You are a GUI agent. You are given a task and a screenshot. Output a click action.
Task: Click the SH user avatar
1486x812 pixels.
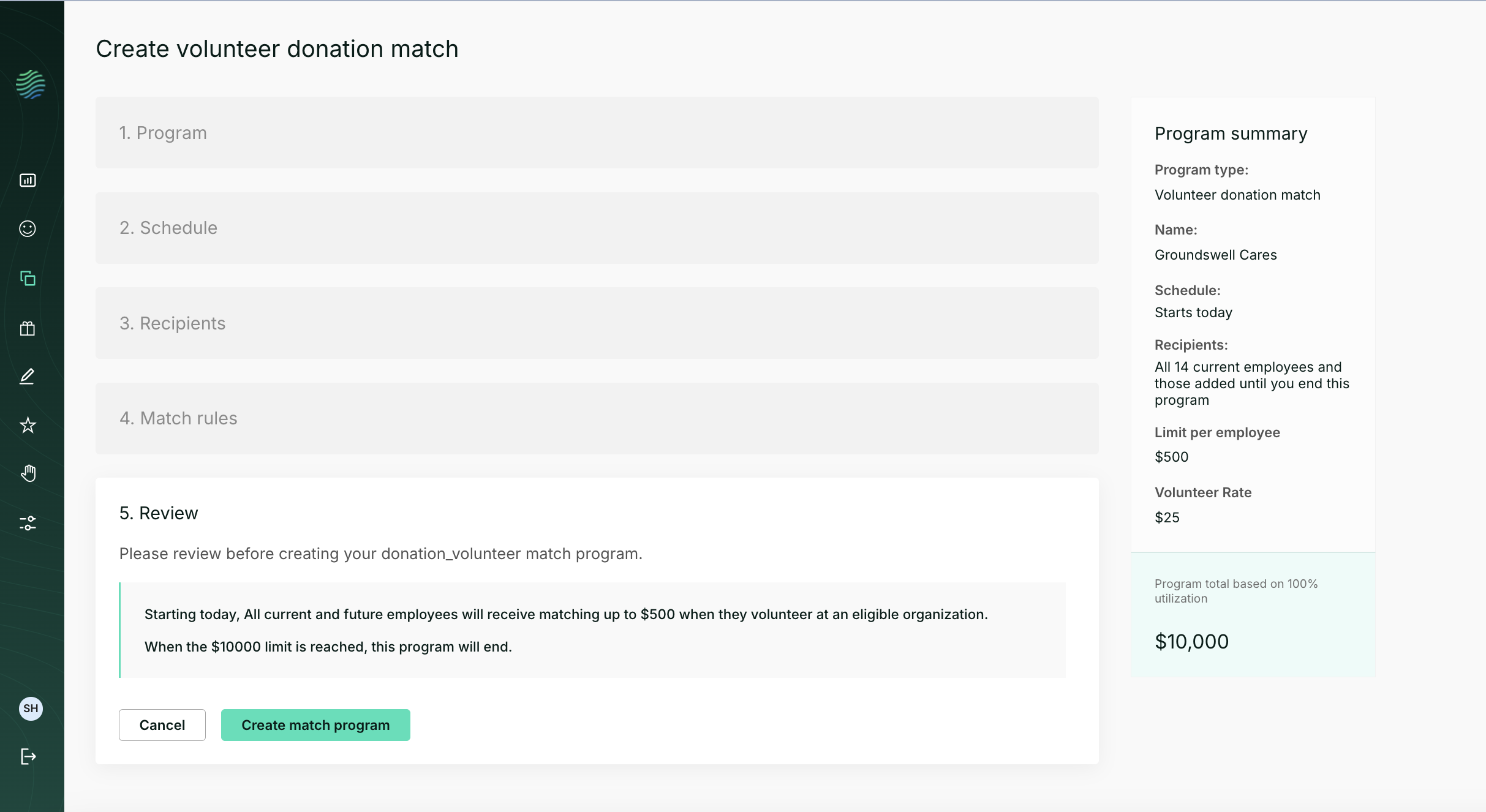[31, 709]
